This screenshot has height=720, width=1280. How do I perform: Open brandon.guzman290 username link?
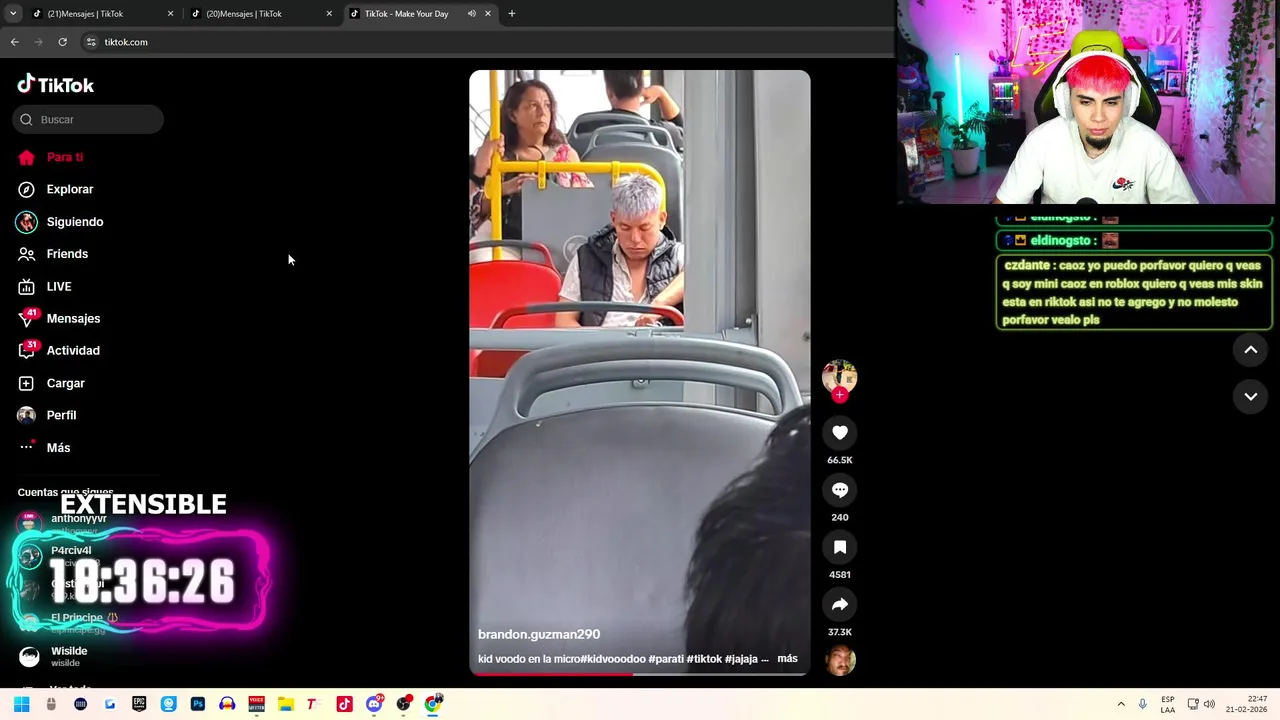pyautogui.click(x=539, y=634)
